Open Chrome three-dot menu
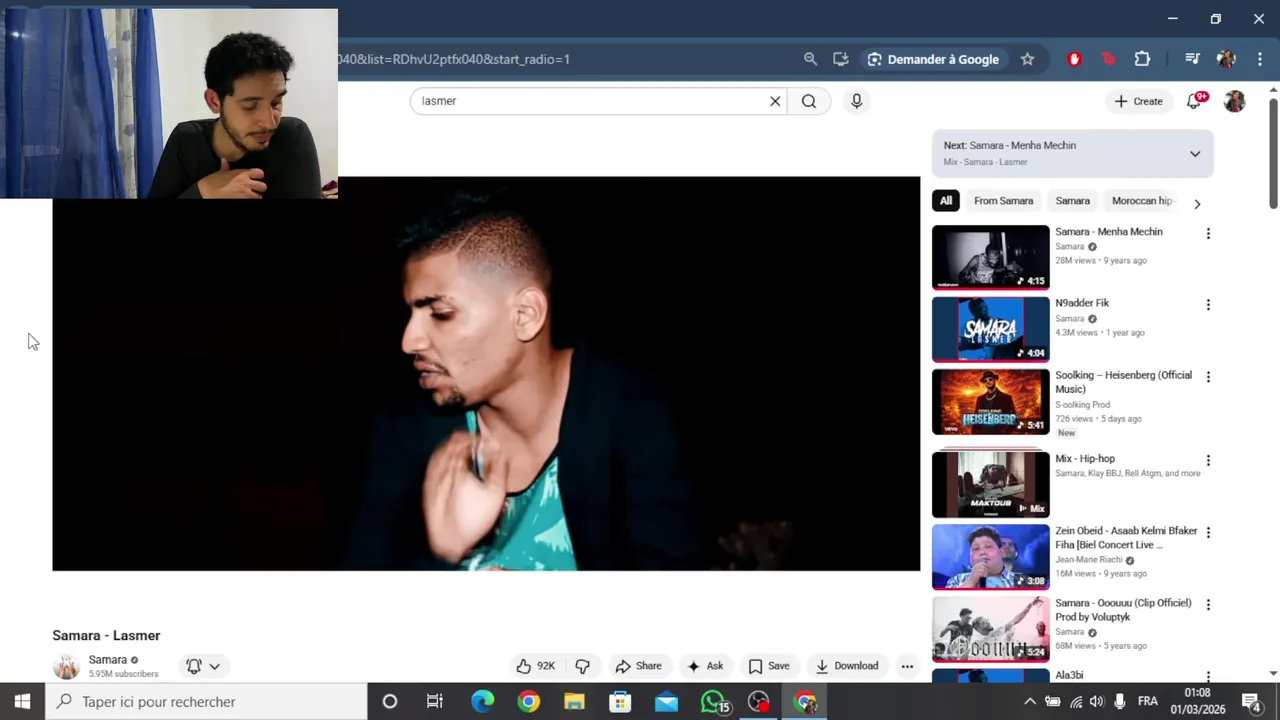 pos(1259,59)
